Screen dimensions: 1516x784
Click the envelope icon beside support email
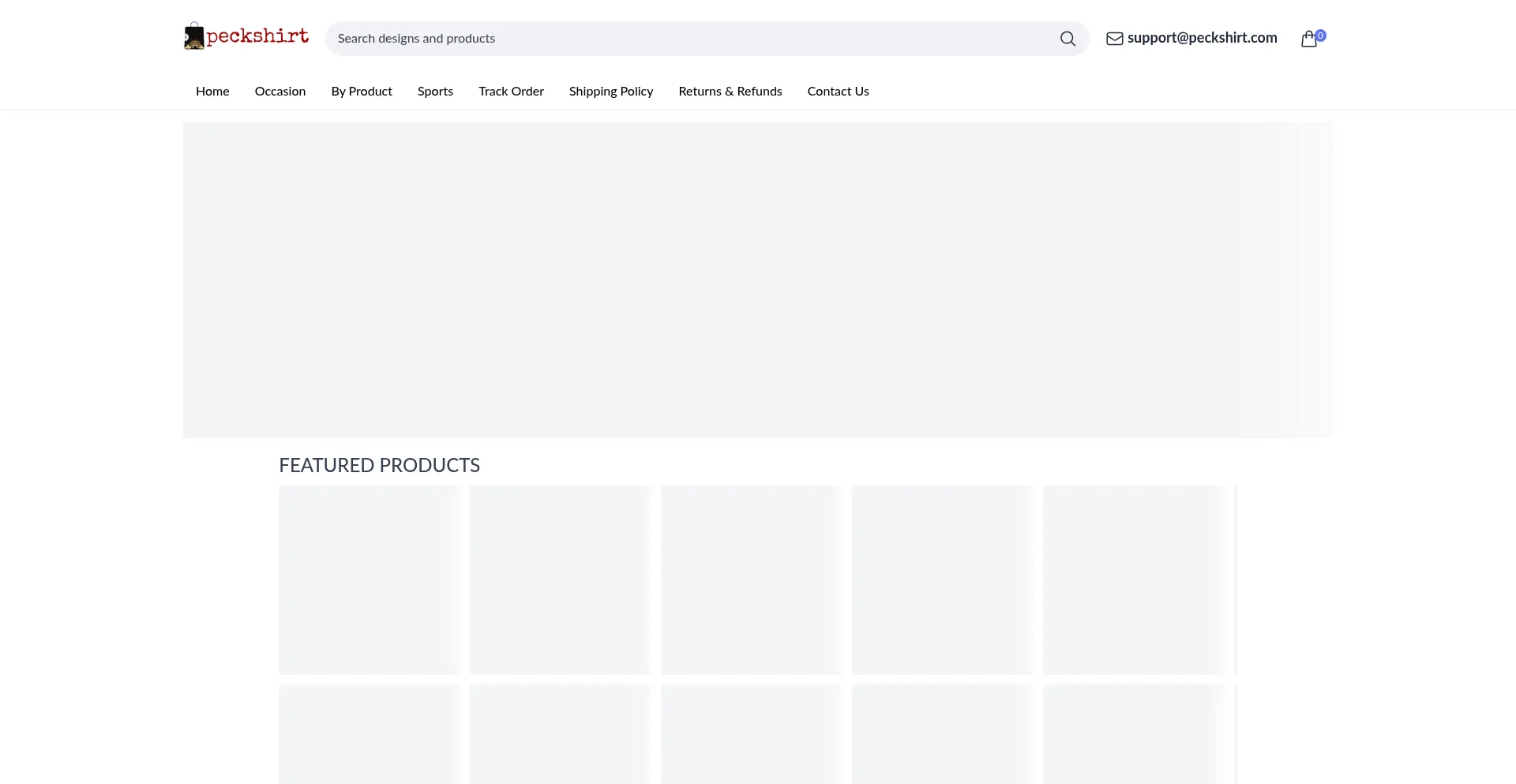pos(1114,39)
